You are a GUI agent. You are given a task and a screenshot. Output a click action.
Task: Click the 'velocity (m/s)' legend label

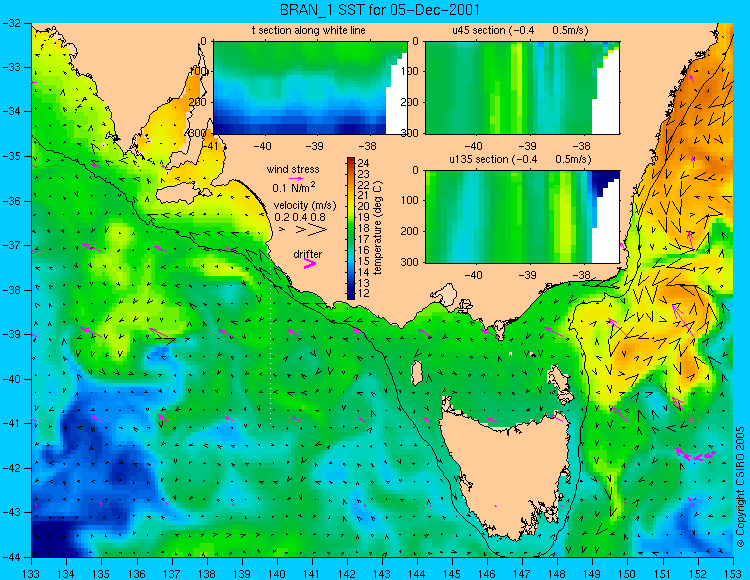tap(305, 206)
